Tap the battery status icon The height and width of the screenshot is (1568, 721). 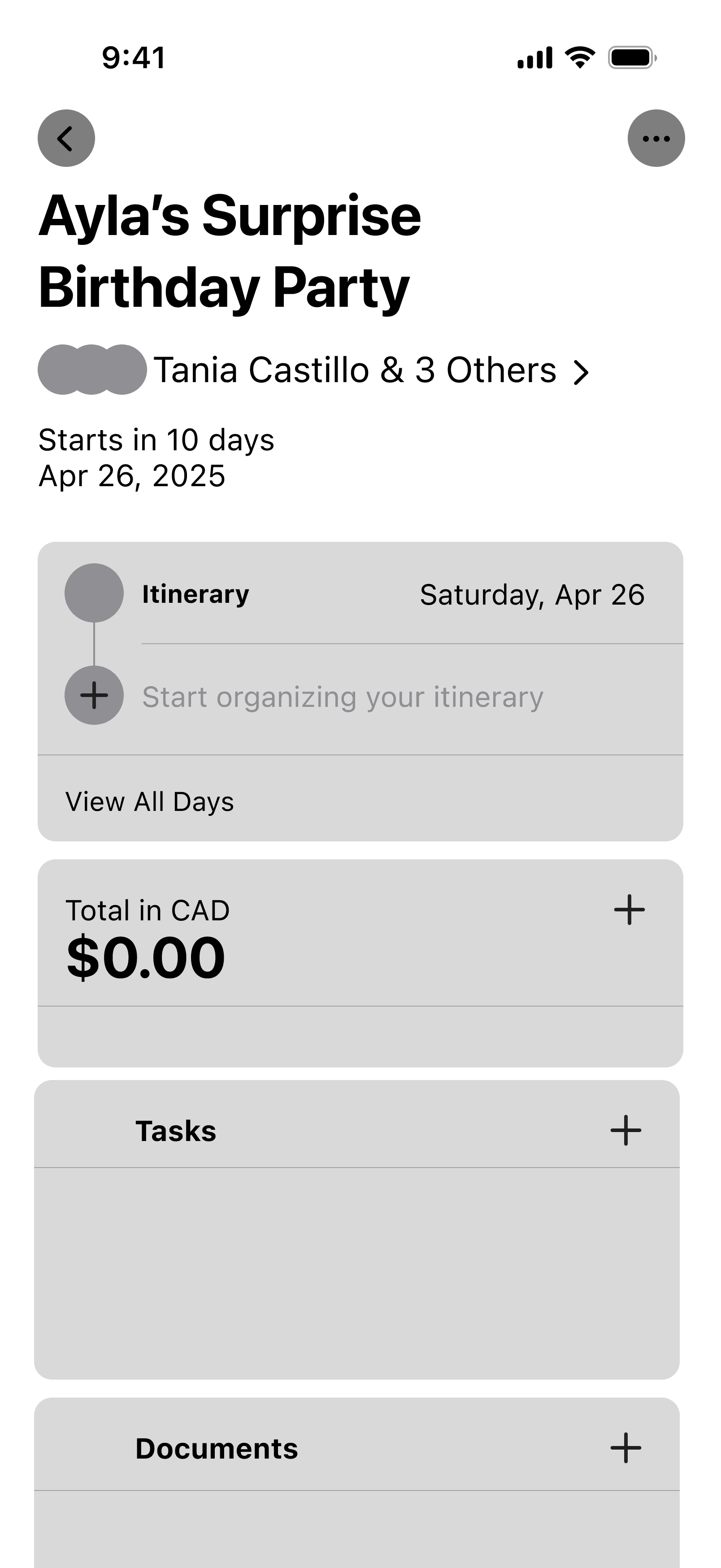tap(632, 58)
